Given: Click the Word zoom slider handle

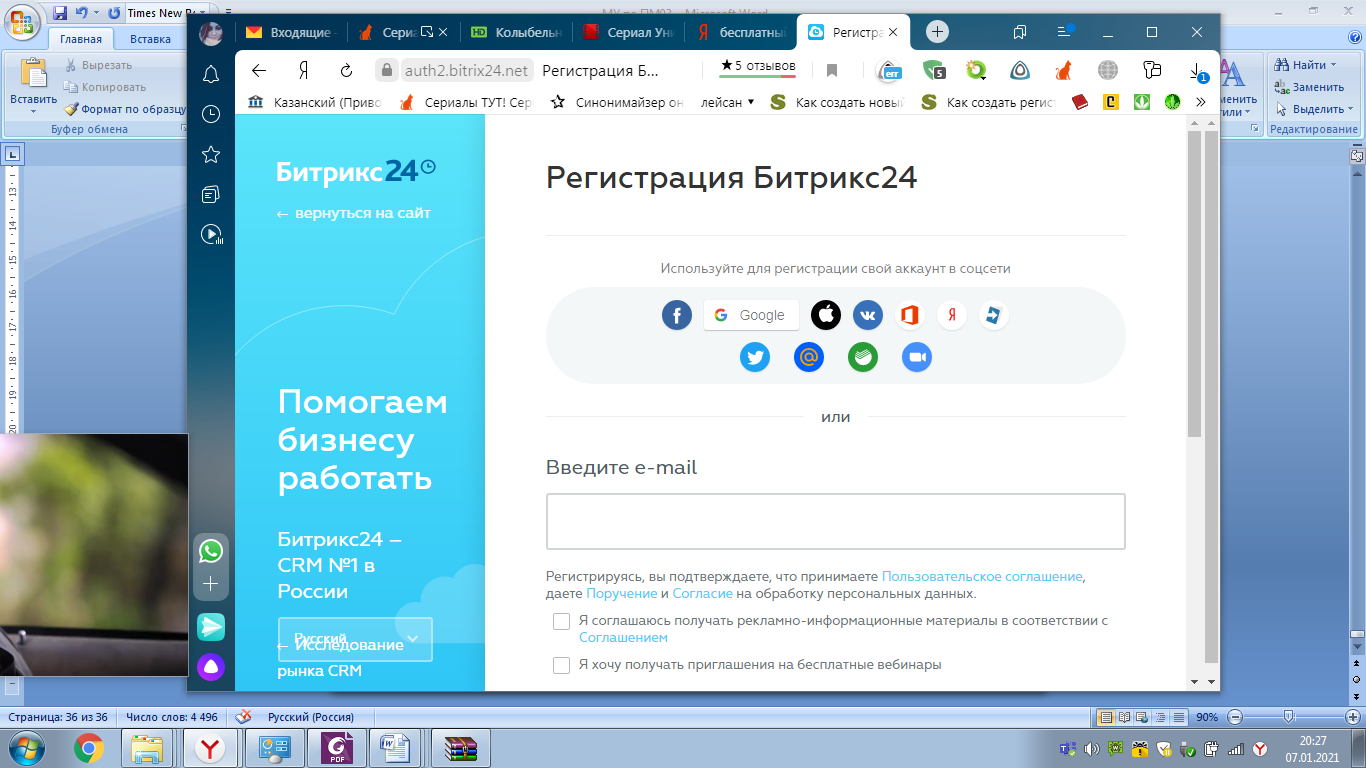Looking at the screenshot, I should [1289, 717].
